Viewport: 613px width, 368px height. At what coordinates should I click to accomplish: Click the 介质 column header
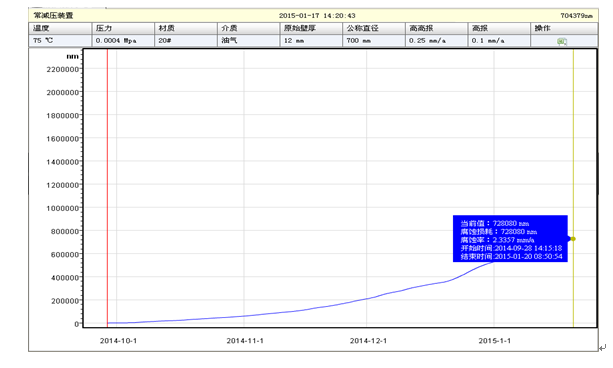click(249, 28)
